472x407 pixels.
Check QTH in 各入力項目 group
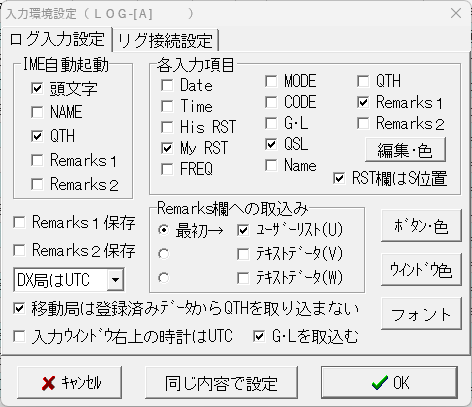tap(363, 81)
